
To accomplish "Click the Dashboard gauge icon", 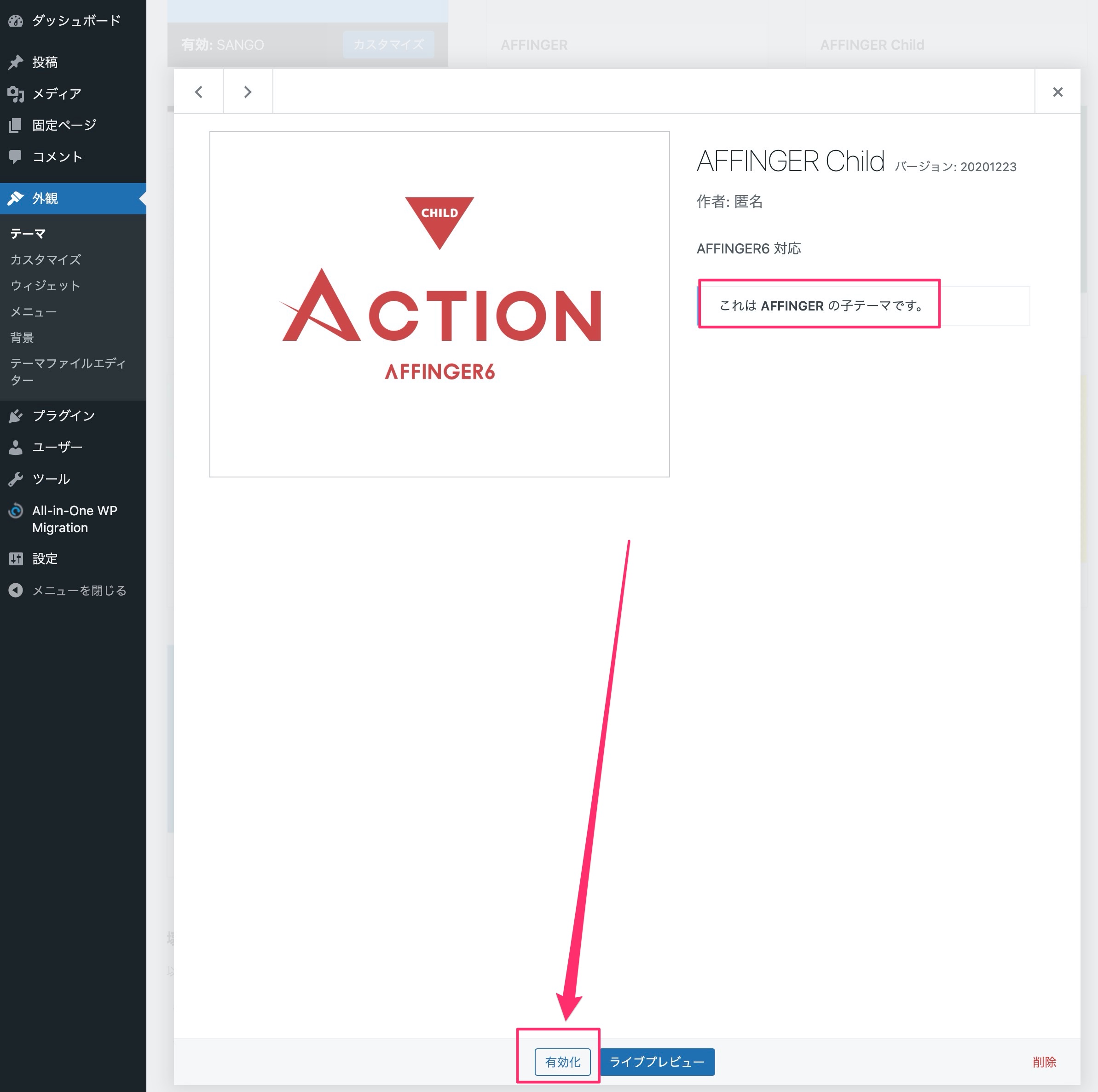I will tap(16, 21).
